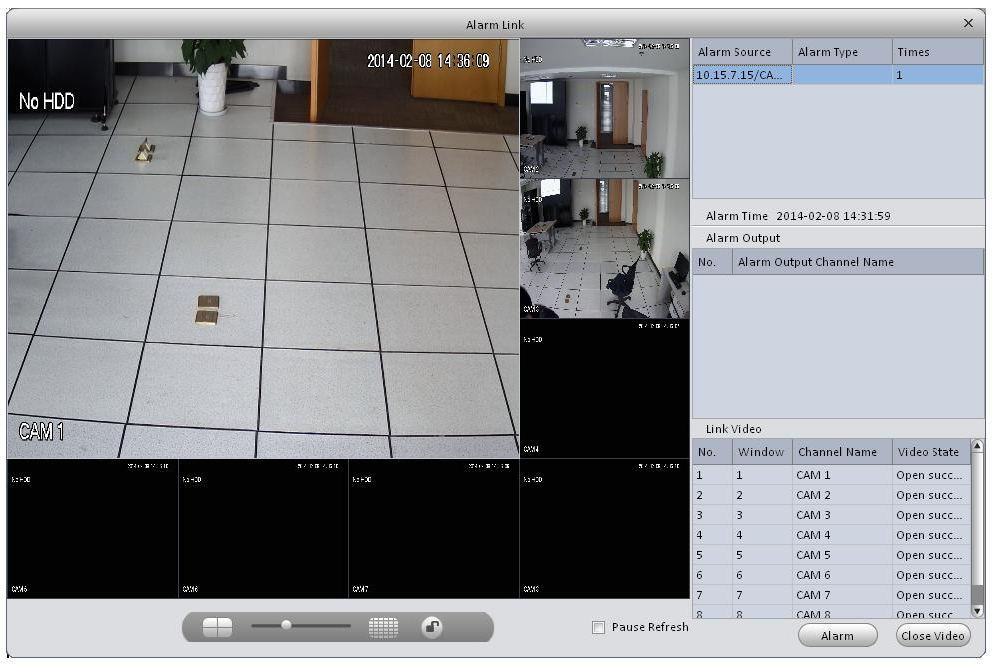Select CAM 4 in the Link Video list
This screenshot has height=667, width=992.
(831, 535)
